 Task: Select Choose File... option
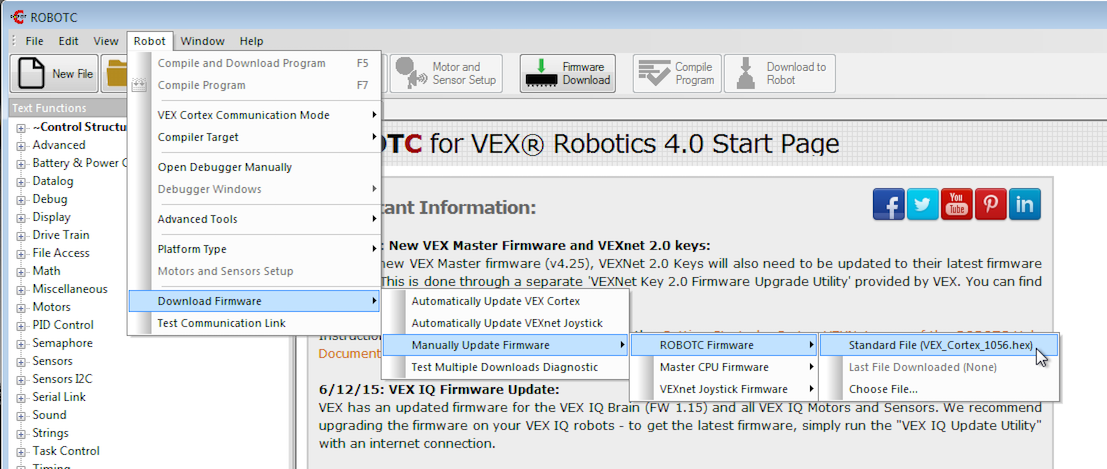click(939, 388)
